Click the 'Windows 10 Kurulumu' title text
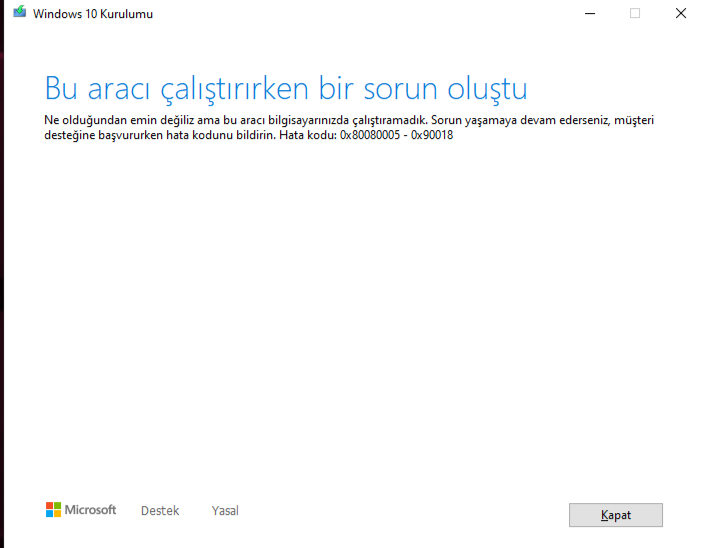The height and width of the screenshot is (548, 704). (93, 14)
